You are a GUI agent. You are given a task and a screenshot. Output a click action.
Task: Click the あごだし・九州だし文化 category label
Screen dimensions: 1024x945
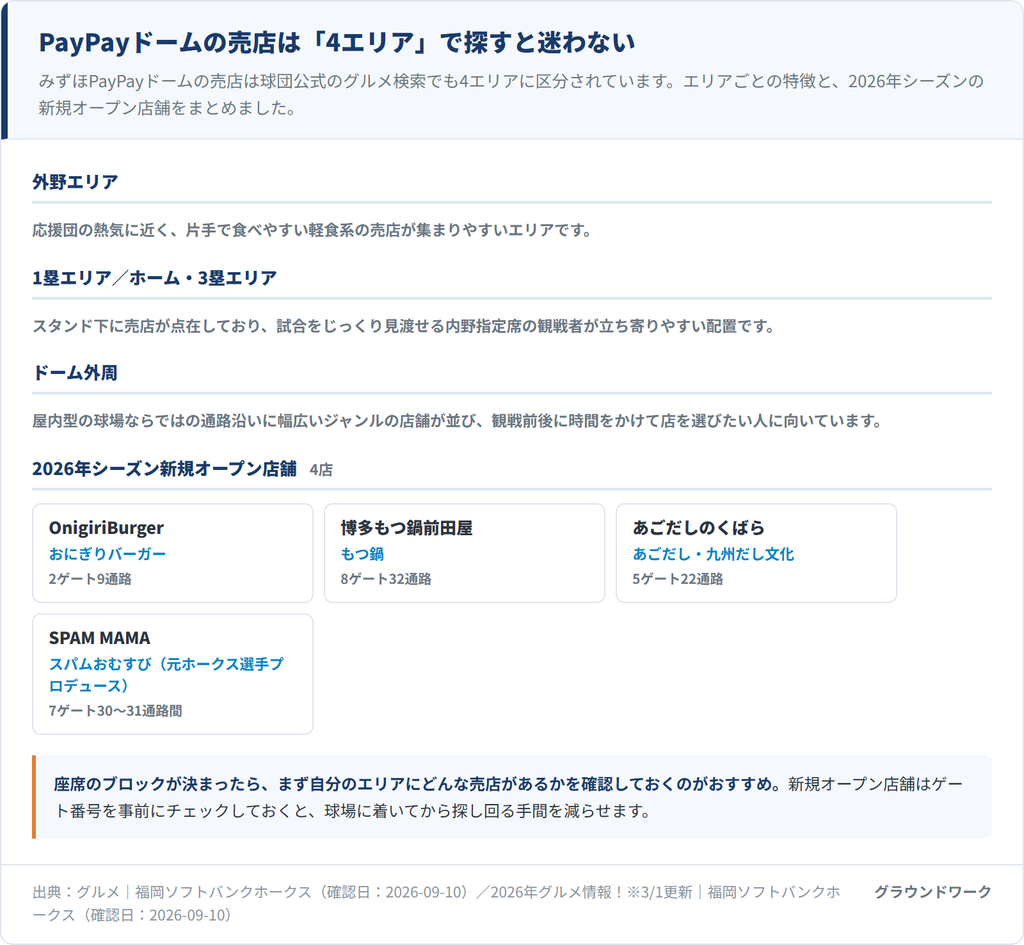pyautogui.click(x=713, y=554)
